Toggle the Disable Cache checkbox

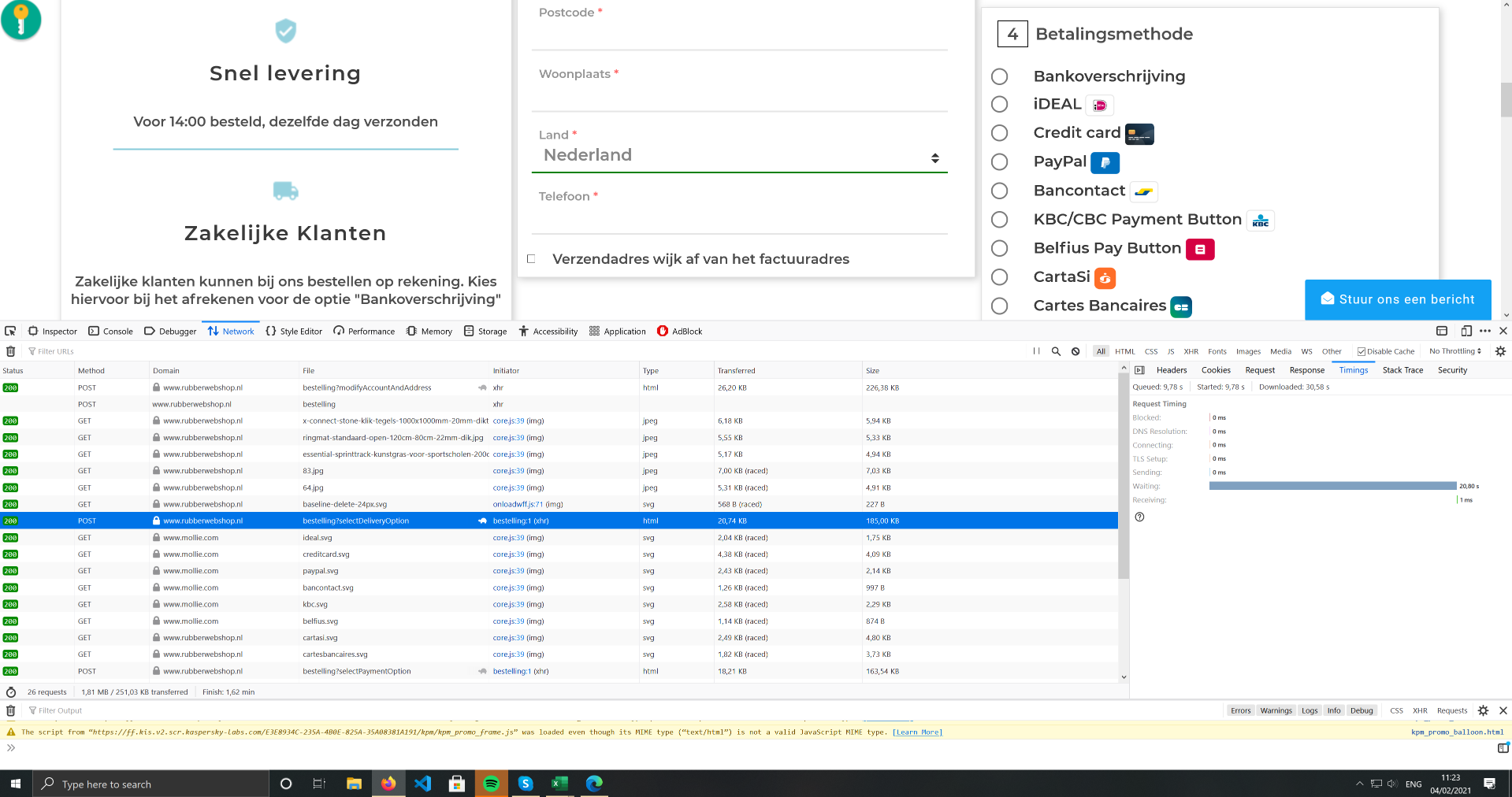coord(1362,351)
